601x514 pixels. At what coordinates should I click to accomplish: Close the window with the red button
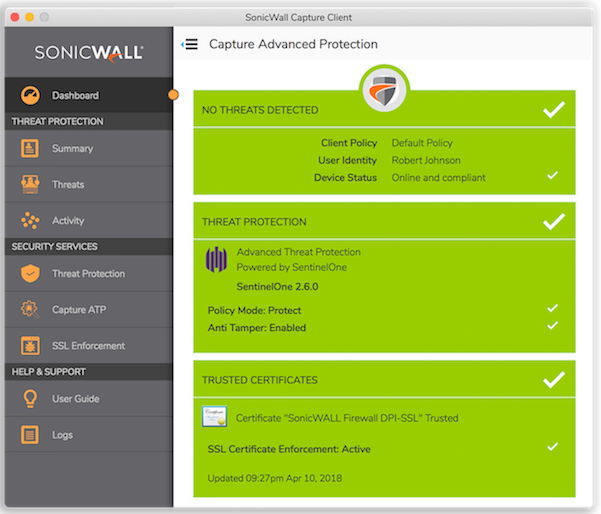point(15,17)
